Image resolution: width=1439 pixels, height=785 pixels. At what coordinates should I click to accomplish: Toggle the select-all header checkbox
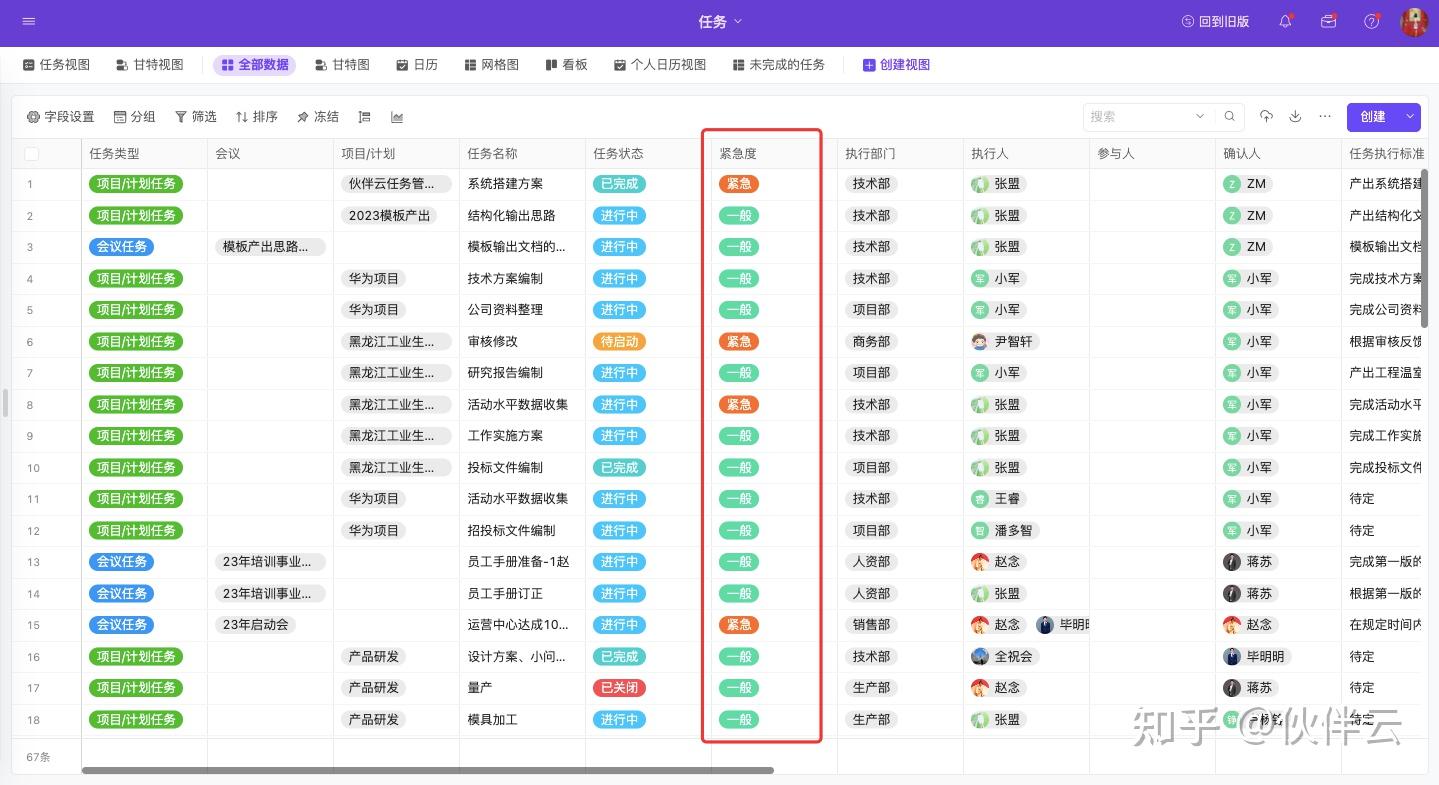click(32, 154)
